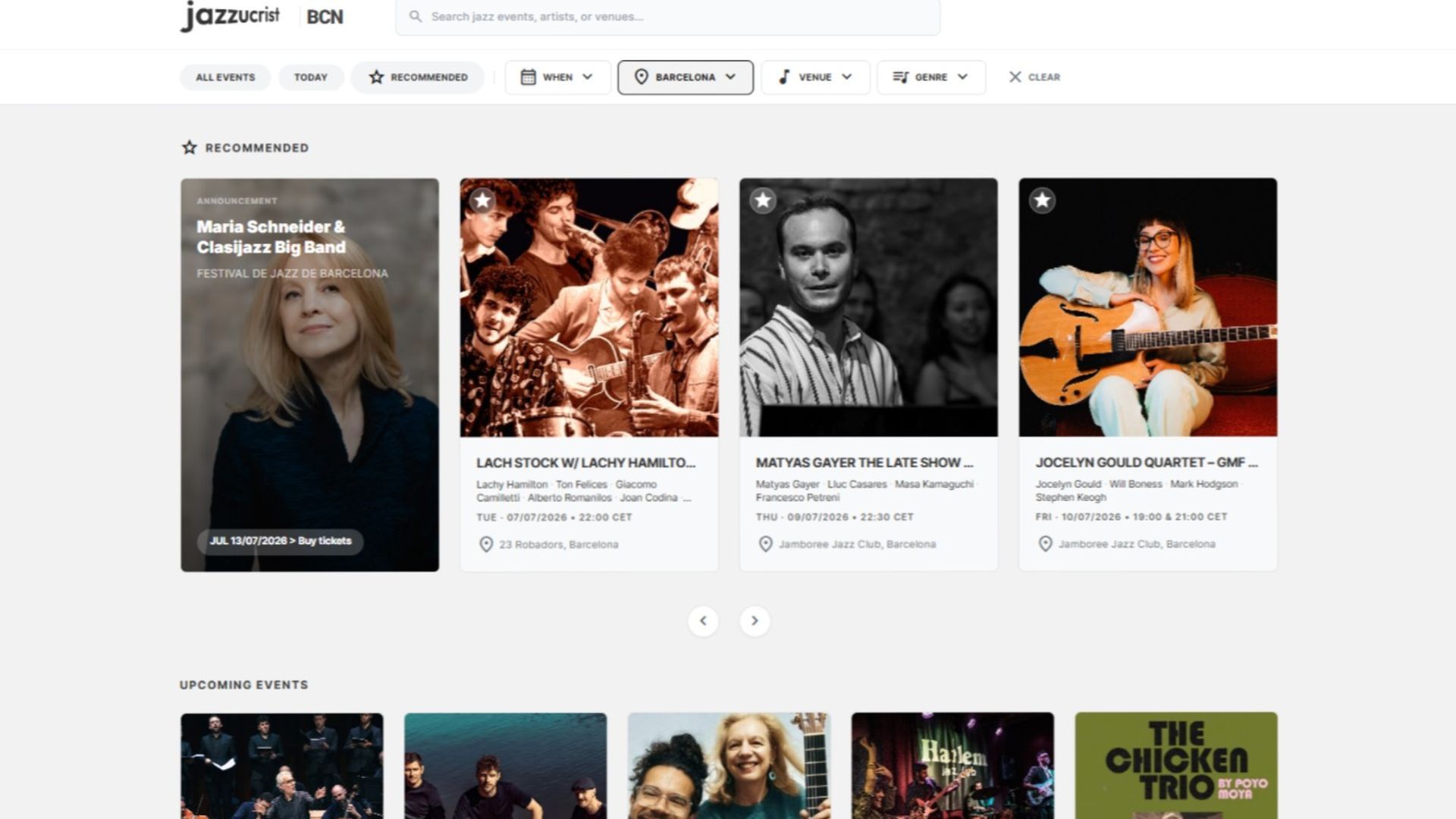Open Jocelyn Gould Quartet event title
This screenshot has width=1456, height=819.
coord(1147,463)
